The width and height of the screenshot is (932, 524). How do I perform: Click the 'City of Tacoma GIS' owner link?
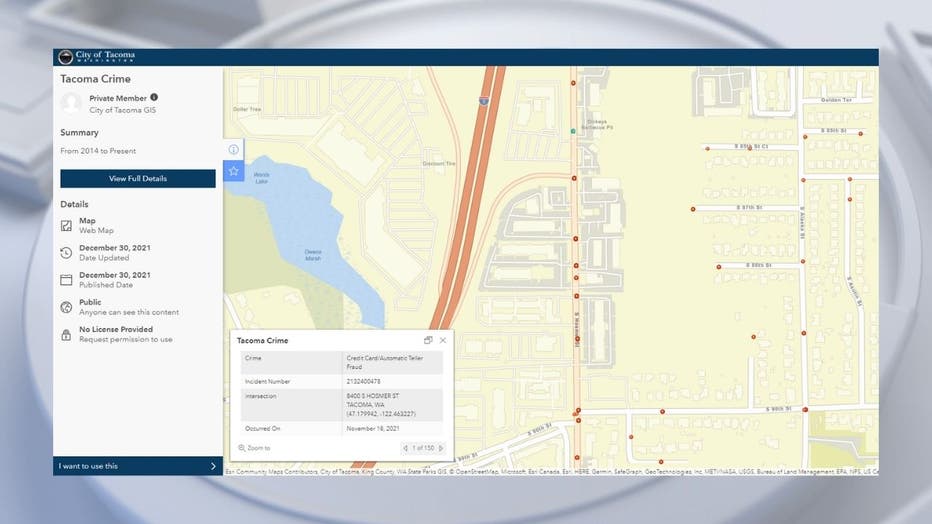pos(122,110)
